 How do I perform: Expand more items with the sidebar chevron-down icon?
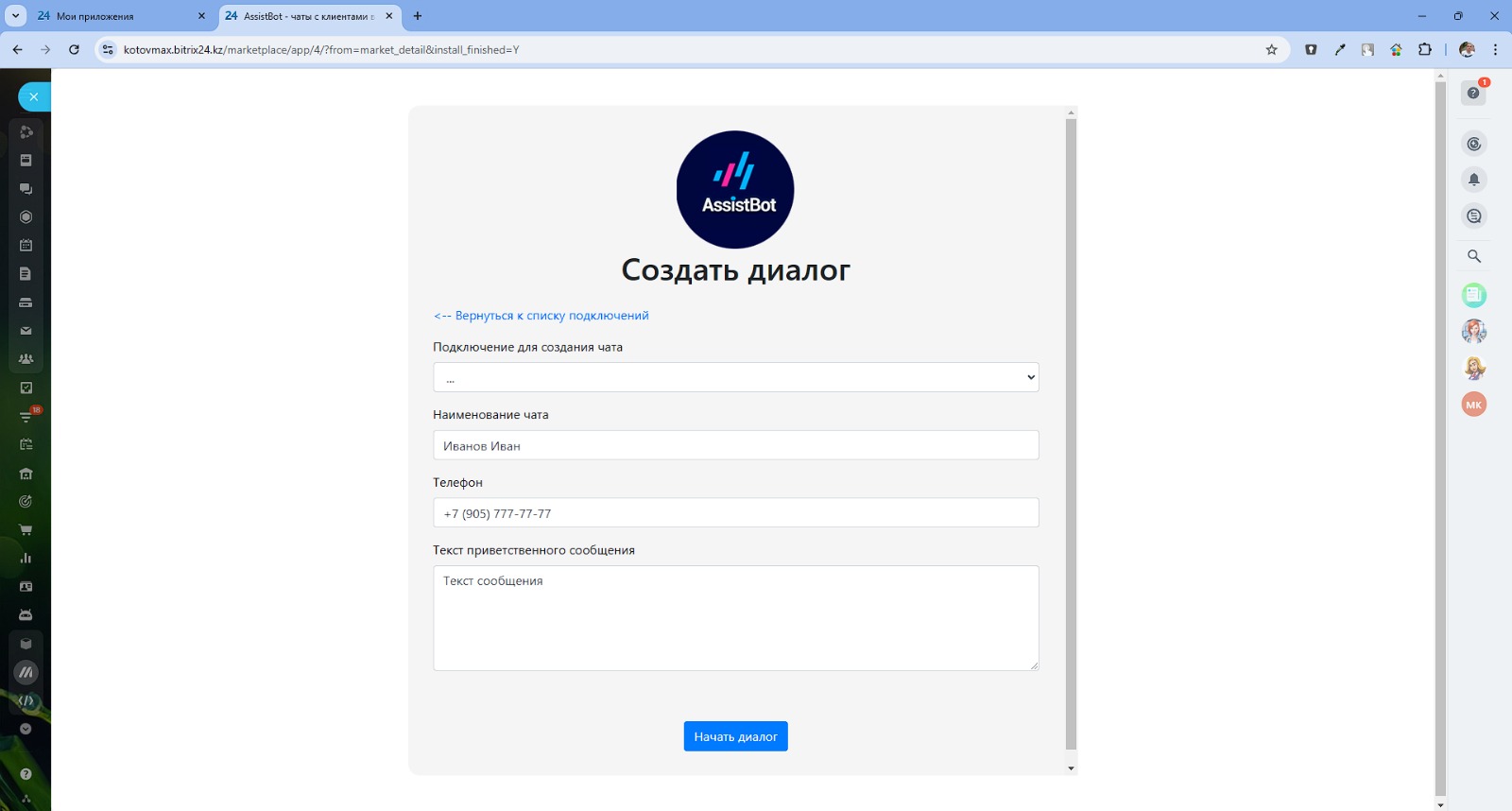pos(26,729)
